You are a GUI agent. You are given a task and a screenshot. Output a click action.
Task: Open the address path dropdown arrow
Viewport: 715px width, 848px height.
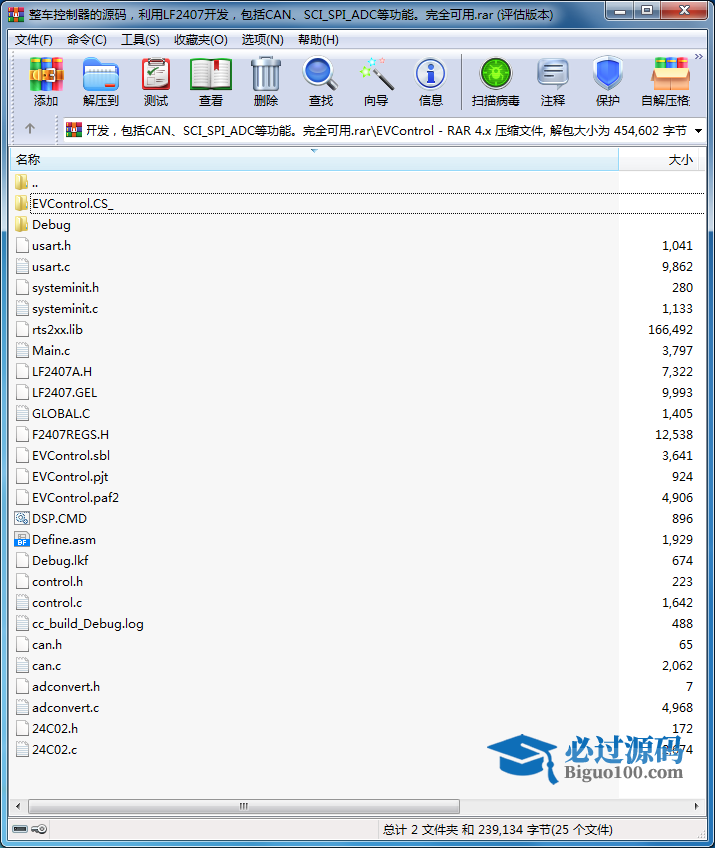click(x=698, y=131)
